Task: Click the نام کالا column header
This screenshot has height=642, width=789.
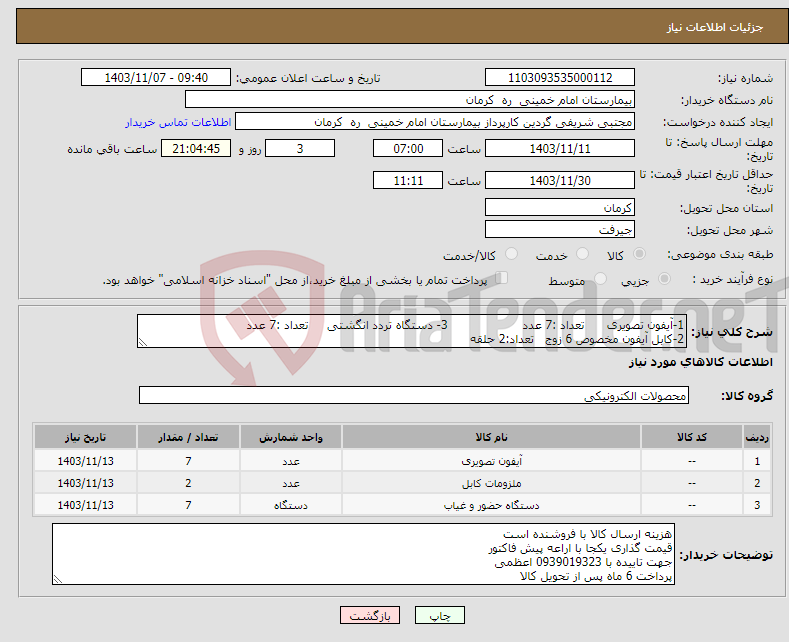Action: click(x=491, y=437)
